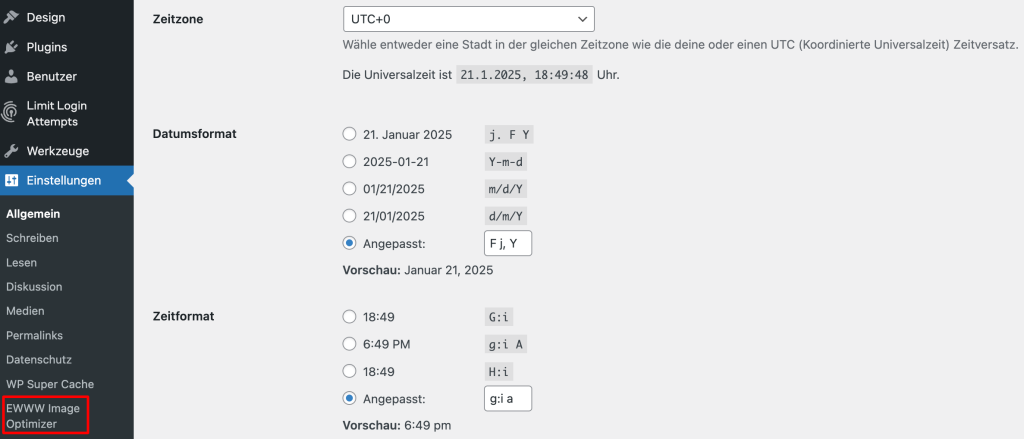Go to Permalinks settings
Screen dimensions: 1024x439
pos(35,335)
